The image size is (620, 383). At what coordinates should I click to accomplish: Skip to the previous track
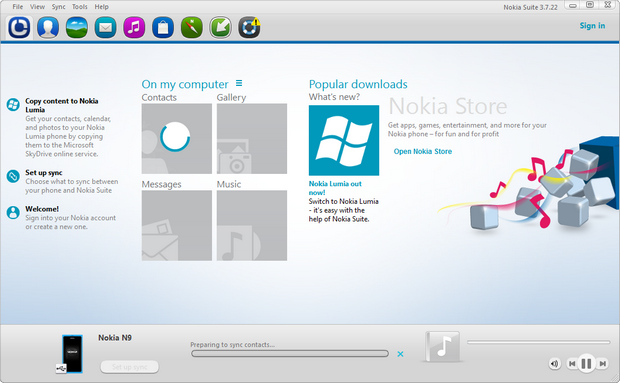[572, 363]
